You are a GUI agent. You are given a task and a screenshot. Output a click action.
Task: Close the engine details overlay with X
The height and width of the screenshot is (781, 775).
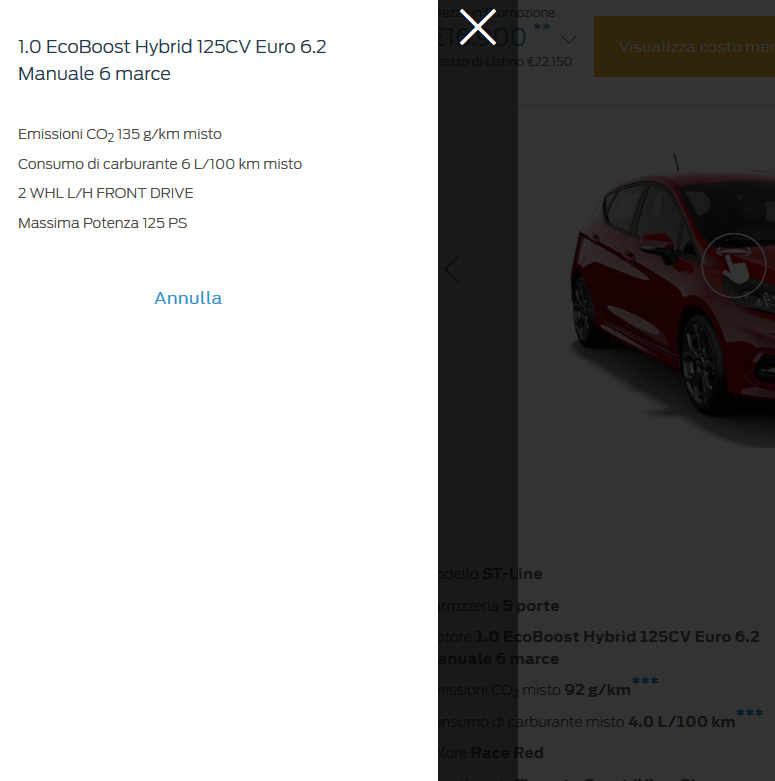(x=477, y=27)
